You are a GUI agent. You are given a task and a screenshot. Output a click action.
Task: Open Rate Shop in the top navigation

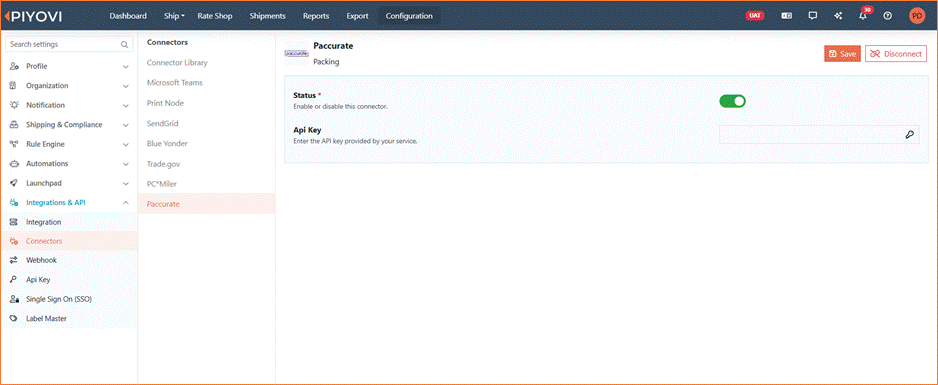215,16
